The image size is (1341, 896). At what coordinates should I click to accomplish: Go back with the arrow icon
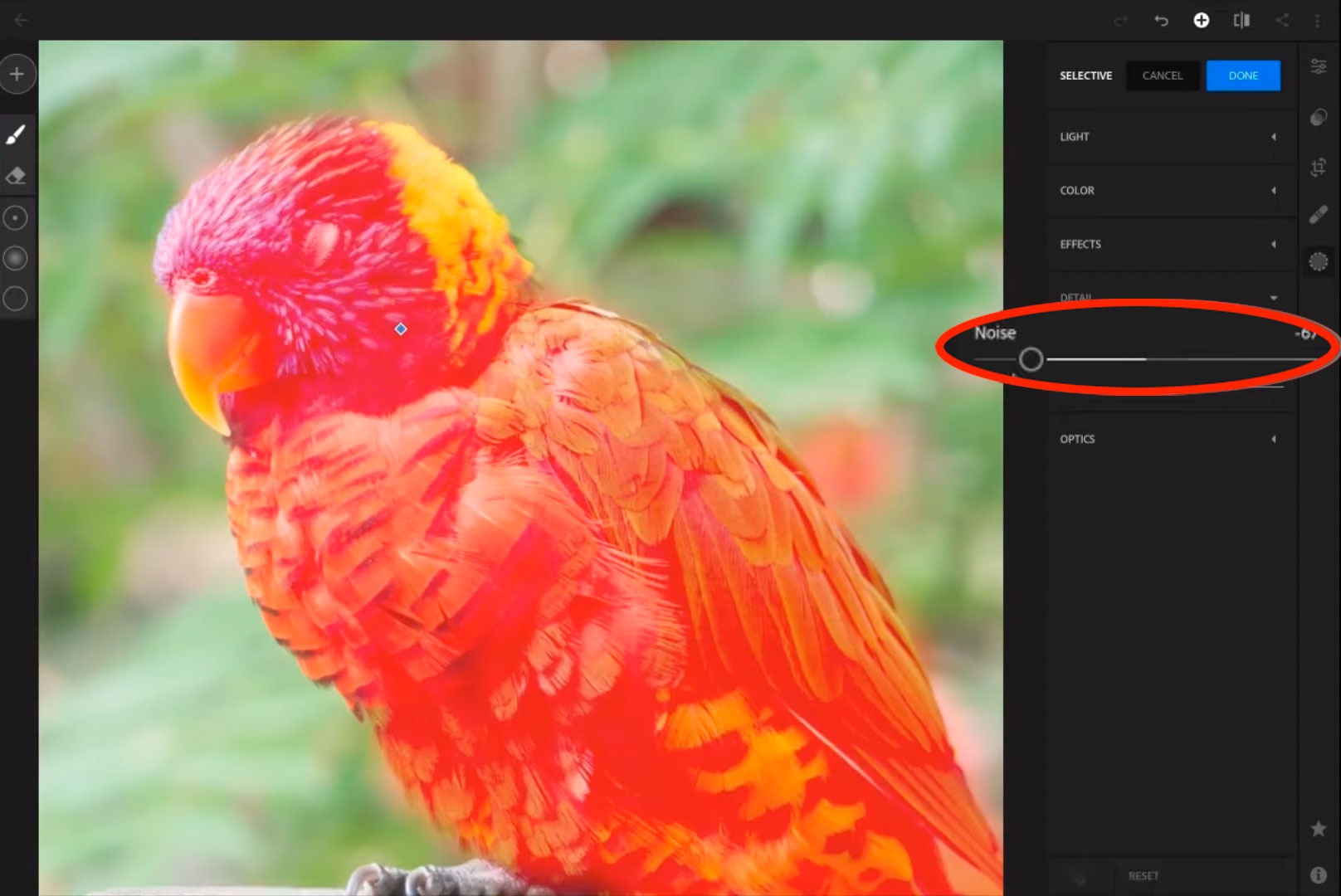(21, 20)
